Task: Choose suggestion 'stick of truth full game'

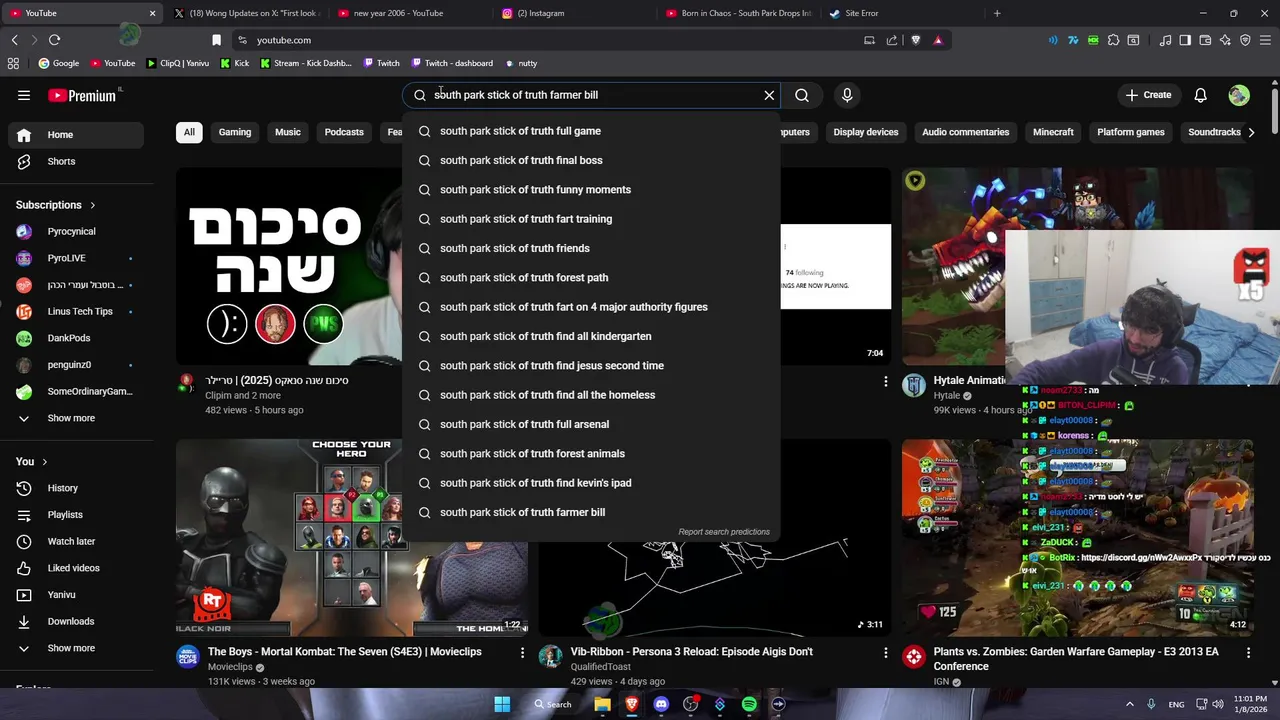Action: pyautogui.click(x=590, y=131)
